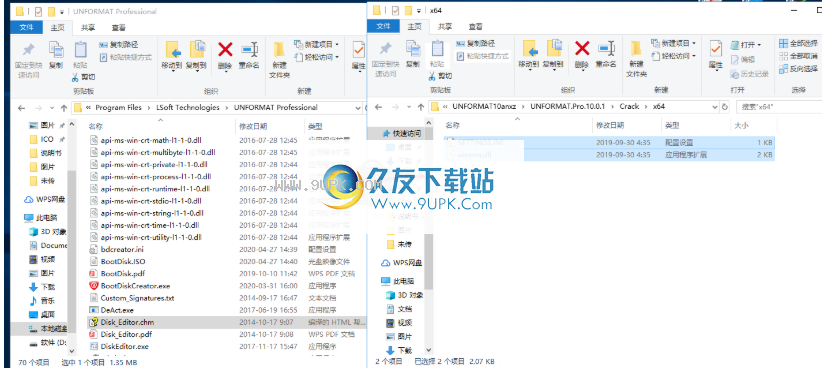
Task: Click Copy path in UNFORMAT Professional window
Action: pos(120,45)
